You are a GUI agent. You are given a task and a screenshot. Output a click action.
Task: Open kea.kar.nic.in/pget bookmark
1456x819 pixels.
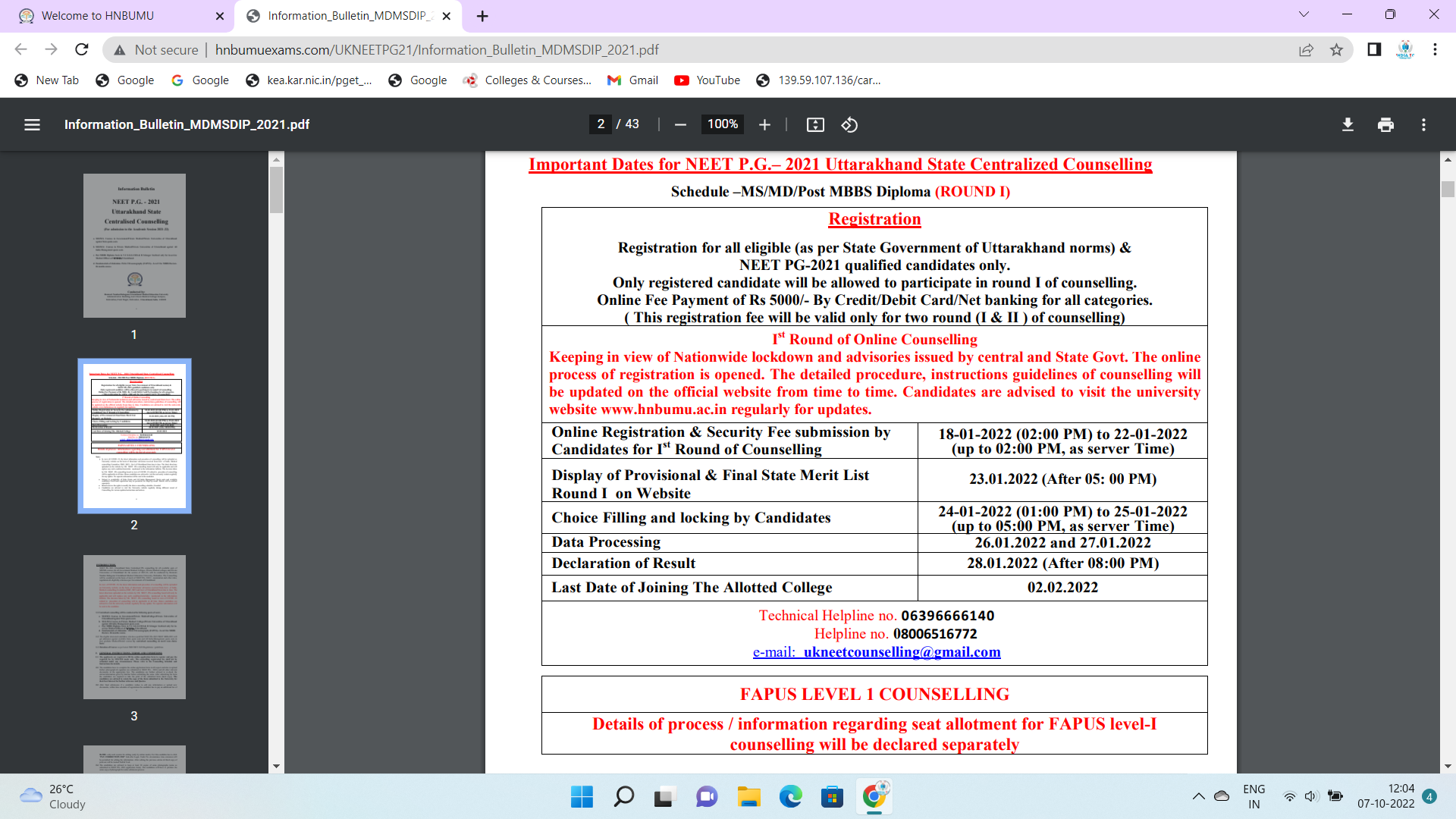[309, 80]
